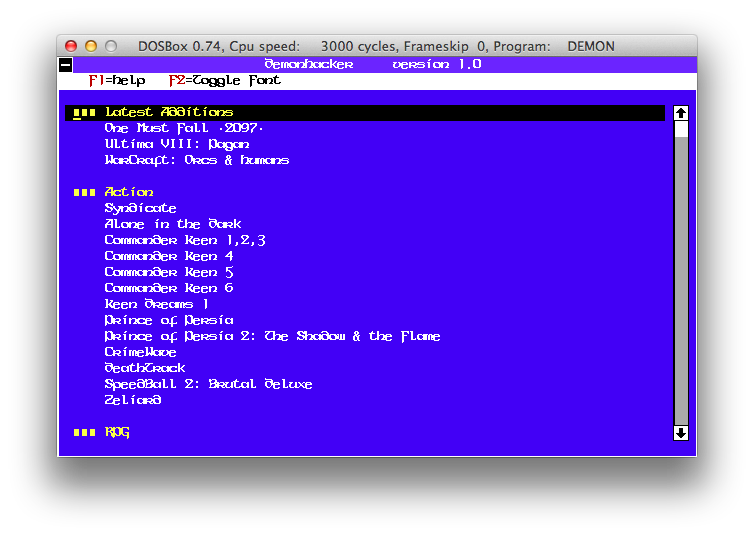
Task: Select Commander Keen 6 entry
Action: click(169, 288)
